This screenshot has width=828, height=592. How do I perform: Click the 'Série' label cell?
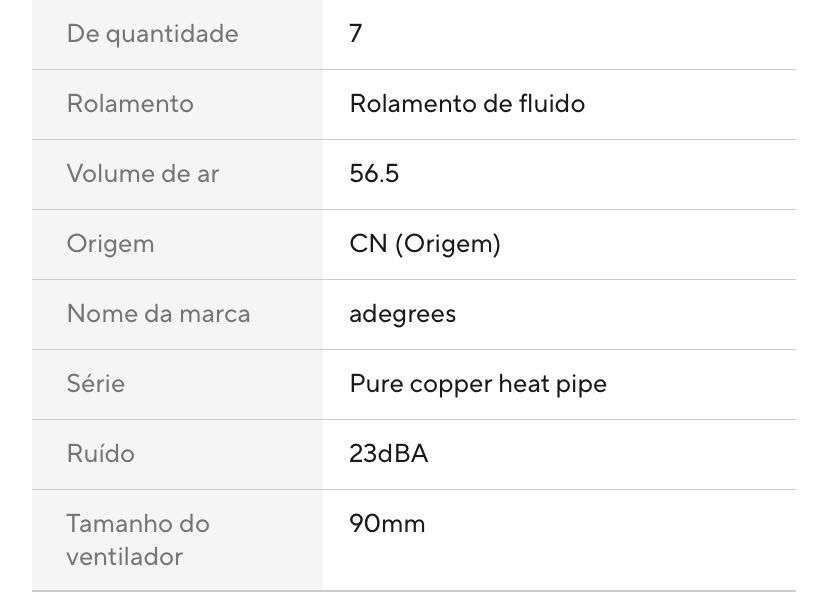(x=96, y=384)
